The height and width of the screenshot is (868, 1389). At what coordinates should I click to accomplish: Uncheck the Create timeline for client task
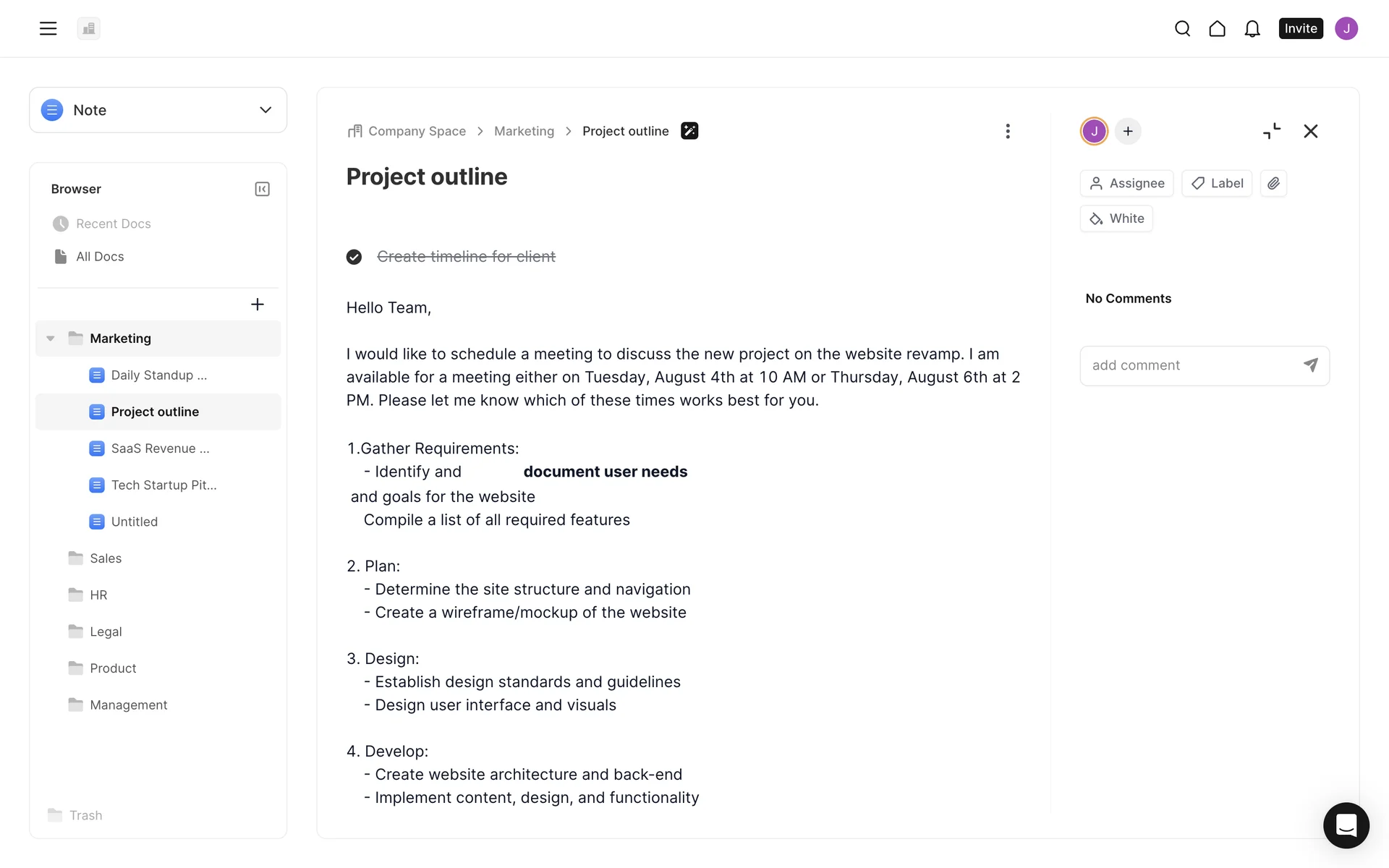(354, 257)
